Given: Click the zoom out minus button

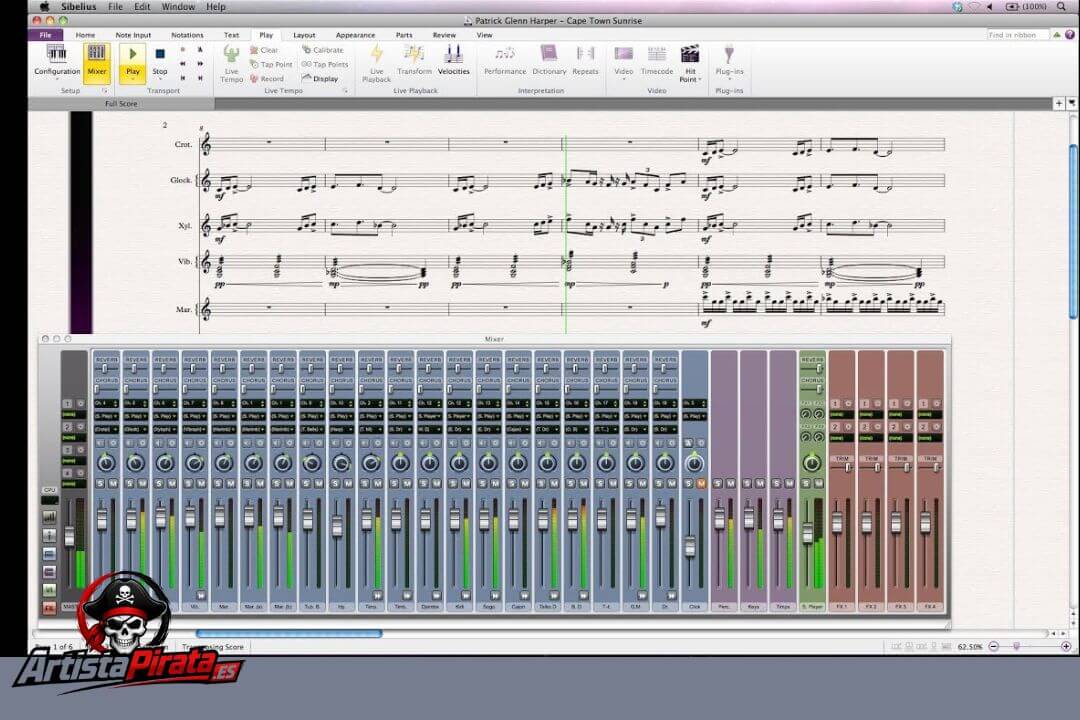Looking at the screenshot, I should pos(994,646).
